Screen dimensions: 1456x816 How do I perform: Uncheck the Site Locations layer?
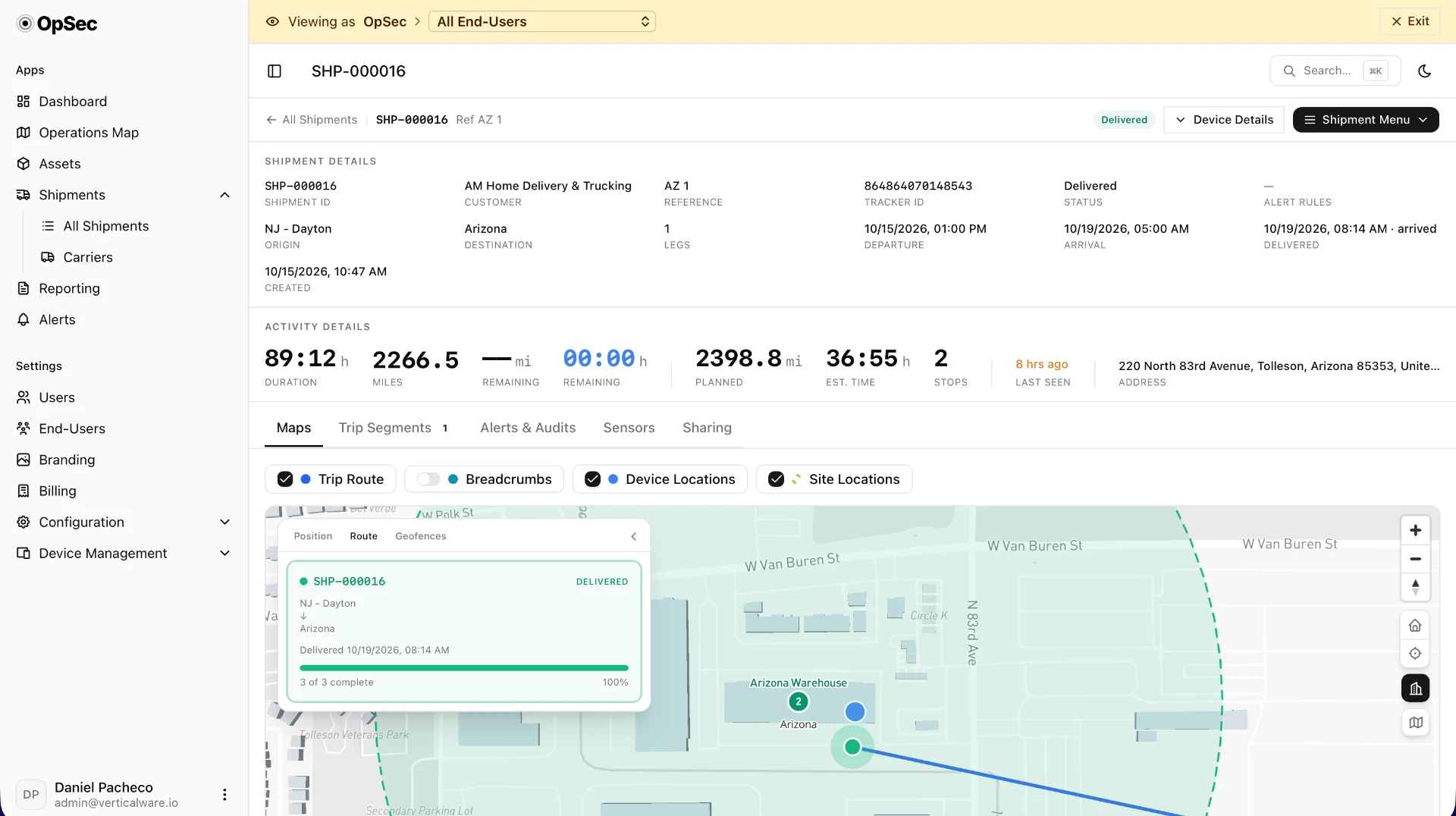[x=776, y=479]
